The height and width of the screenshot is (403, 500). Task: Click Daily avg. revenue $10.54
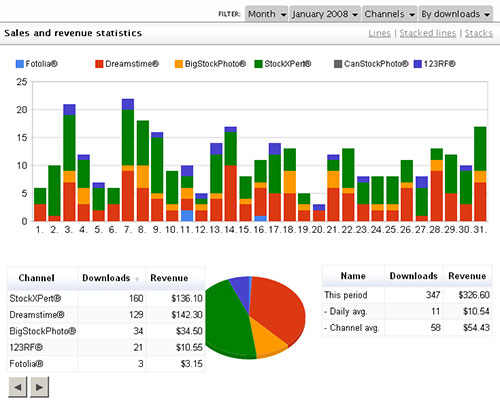coord(476,311)
